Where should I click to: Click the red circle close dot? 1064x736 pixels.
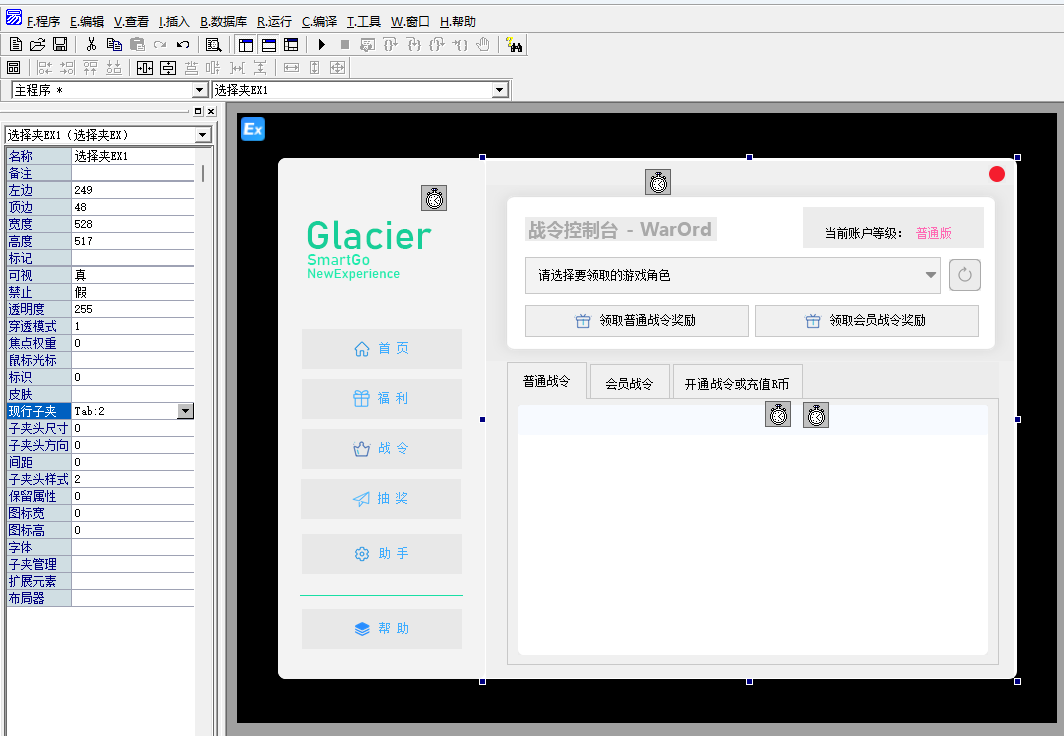997,174
